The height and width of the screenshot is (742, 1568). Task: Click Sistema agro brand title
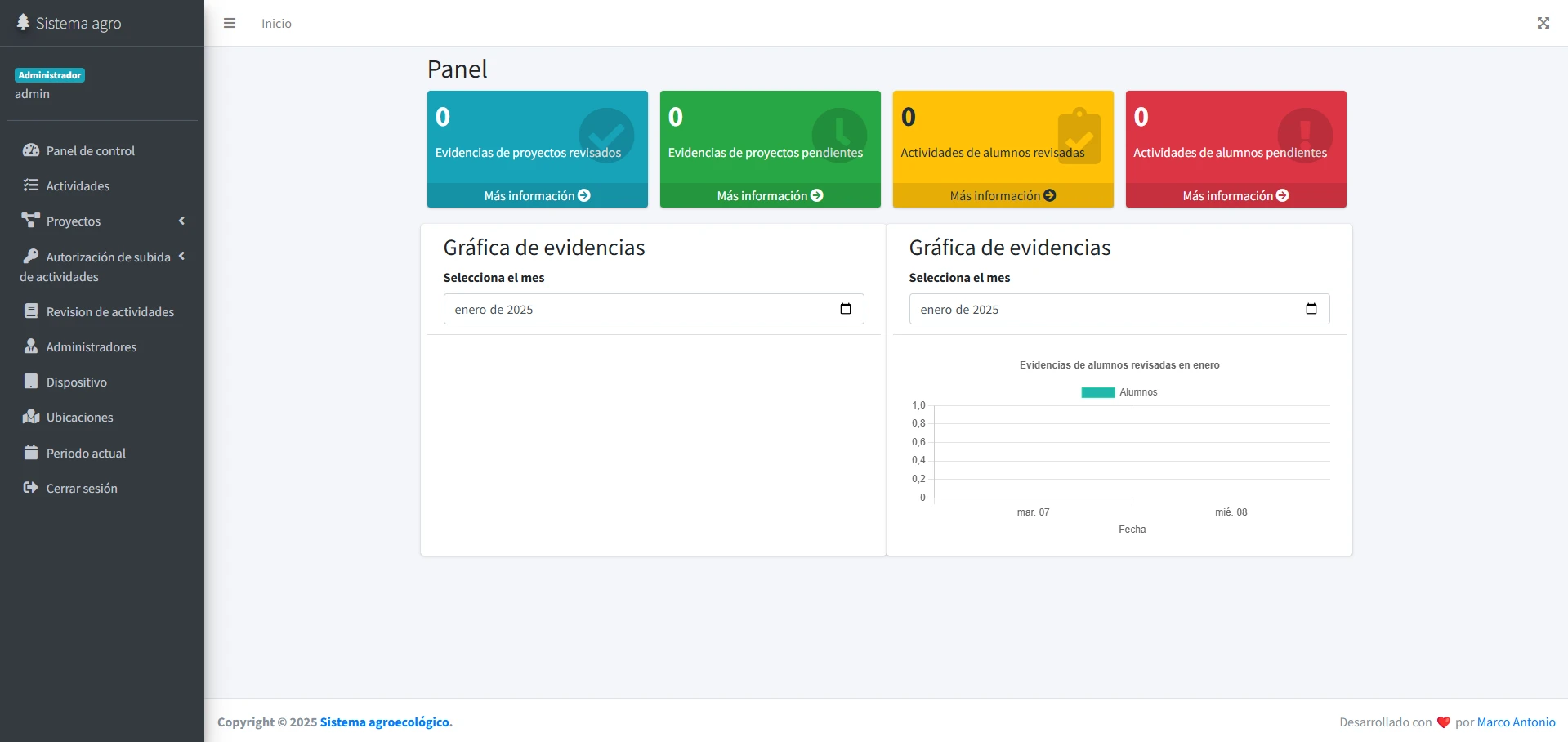[x=78, y=23]
